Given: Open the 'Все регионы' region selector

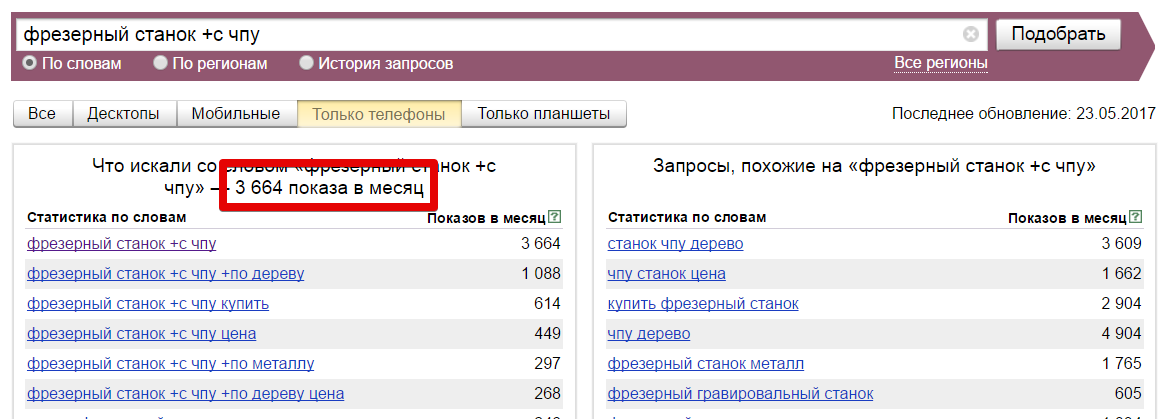Looking at the screenshot, I should click(940, 63).
